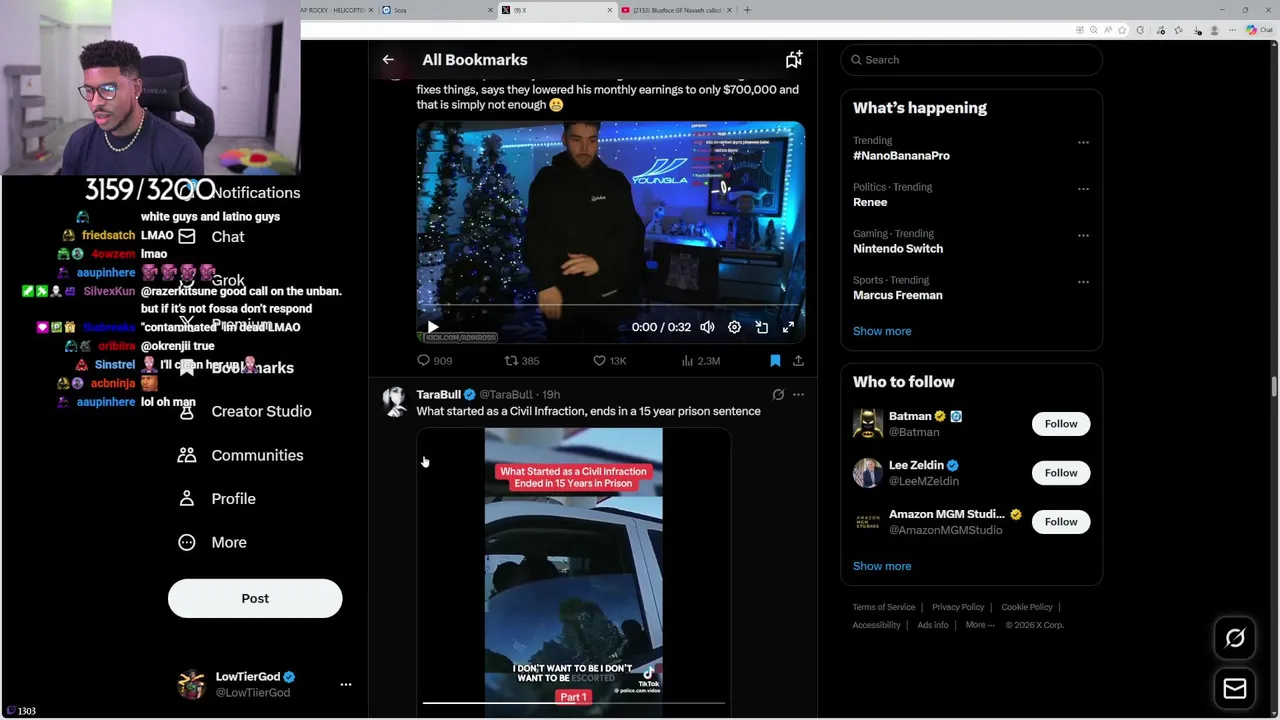Open Profile in sidebar
The image size is (1280, 720).
pos(217,499)
